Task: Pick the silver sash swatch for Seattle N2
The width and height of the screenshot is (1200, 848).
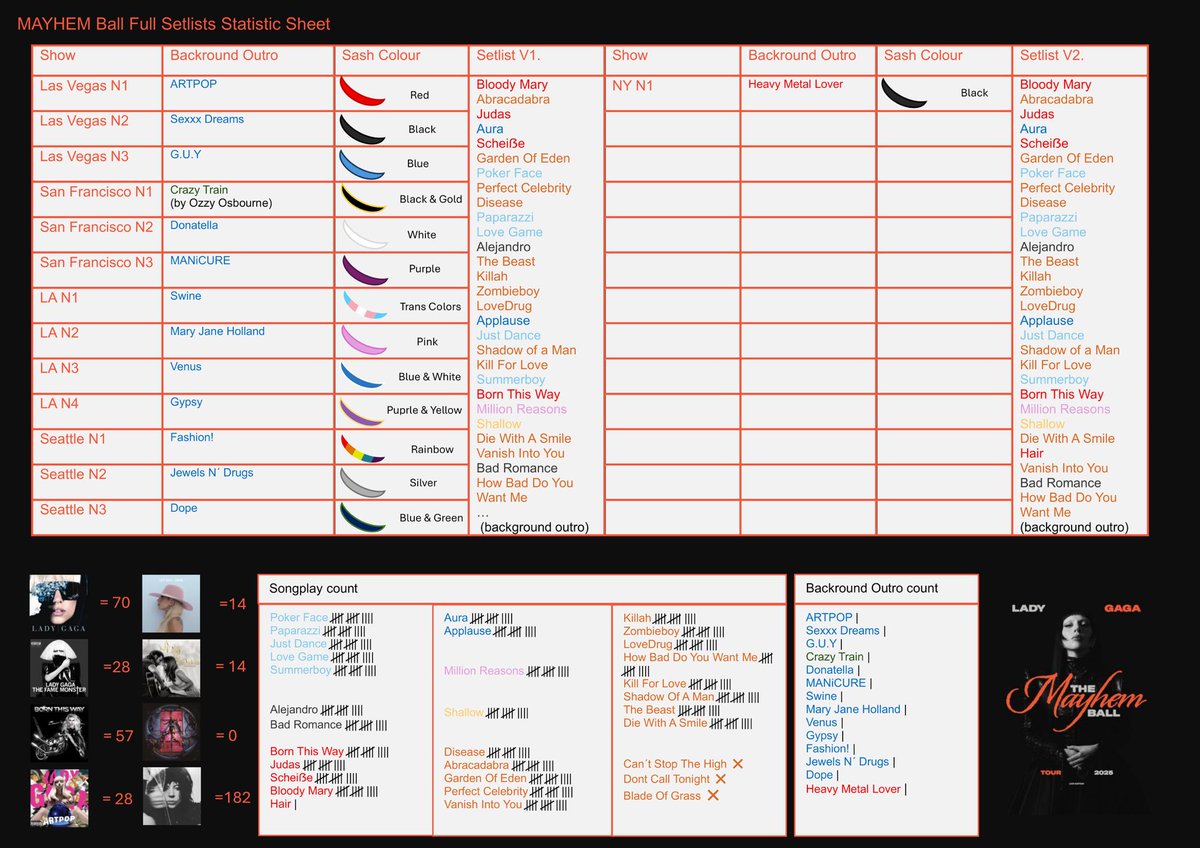Action: 363,482
